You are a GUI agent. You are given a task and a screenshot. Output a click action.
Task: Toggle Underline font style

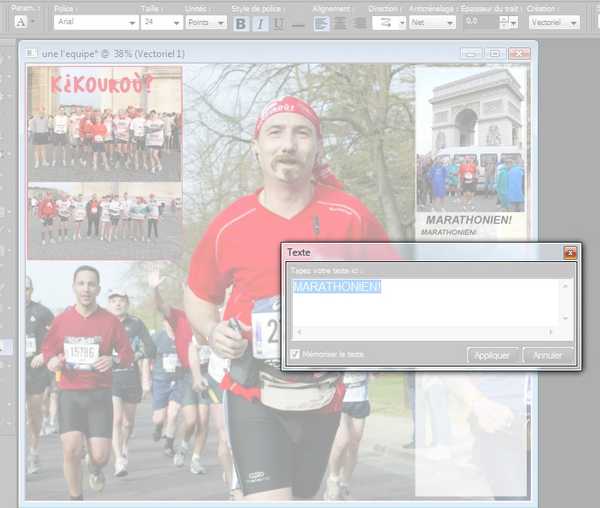click(279, 24)
